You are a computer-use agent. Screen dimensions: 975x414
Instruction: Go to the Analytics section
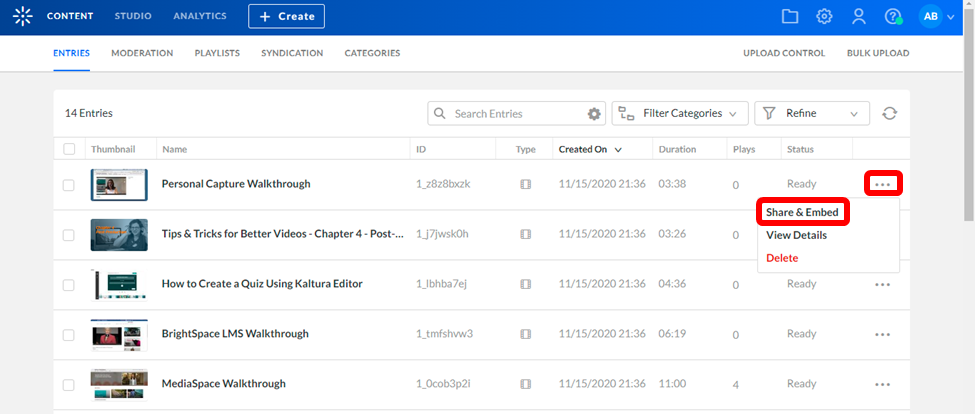(200, 16)
